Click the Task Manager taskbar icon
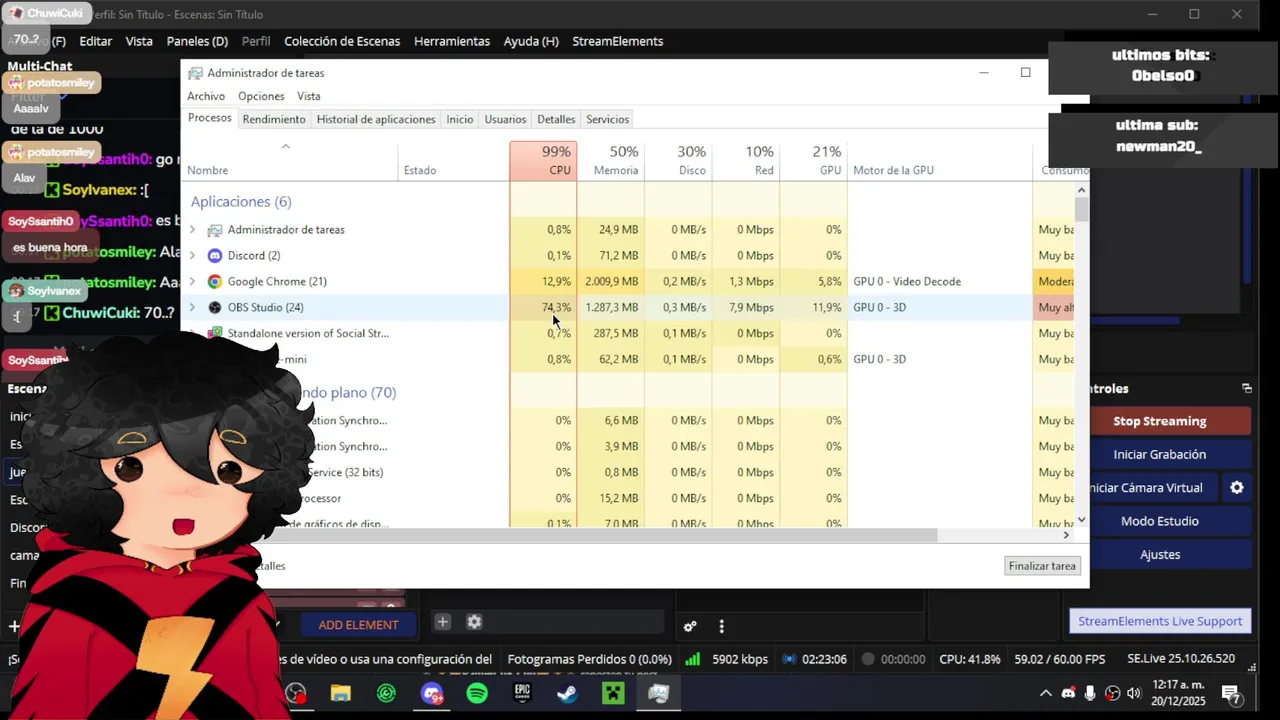The image size is (1280, 720). click(658, 693)
